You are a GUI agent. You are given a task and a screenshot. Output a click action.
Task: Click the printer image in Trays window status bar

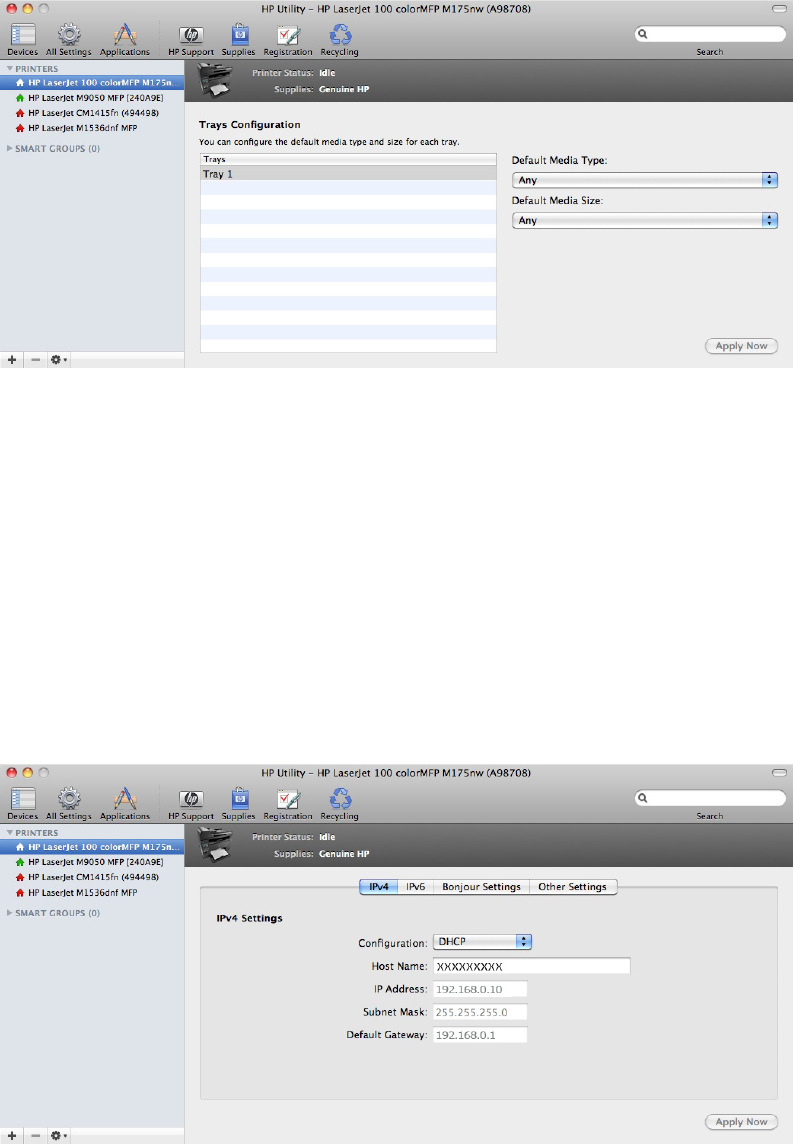215,80
